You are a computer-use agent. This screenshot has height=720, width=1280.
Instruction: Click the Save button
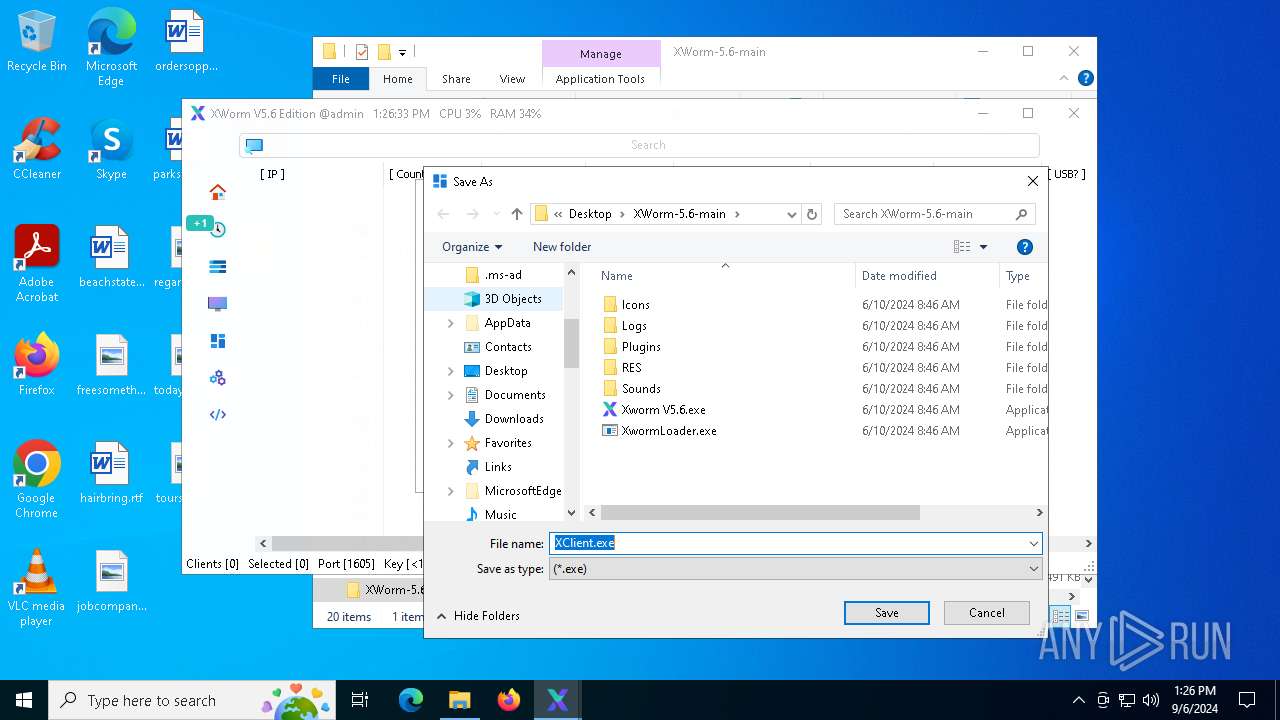[887, 613]
